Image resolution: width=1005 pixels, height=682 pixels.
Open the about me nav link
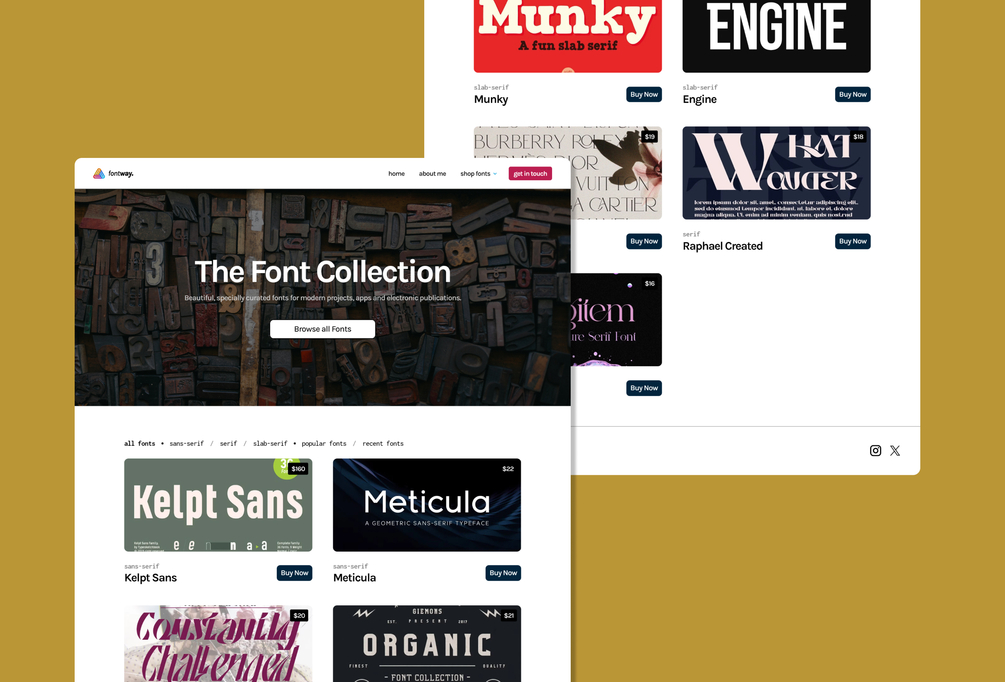tap(433, 174)
